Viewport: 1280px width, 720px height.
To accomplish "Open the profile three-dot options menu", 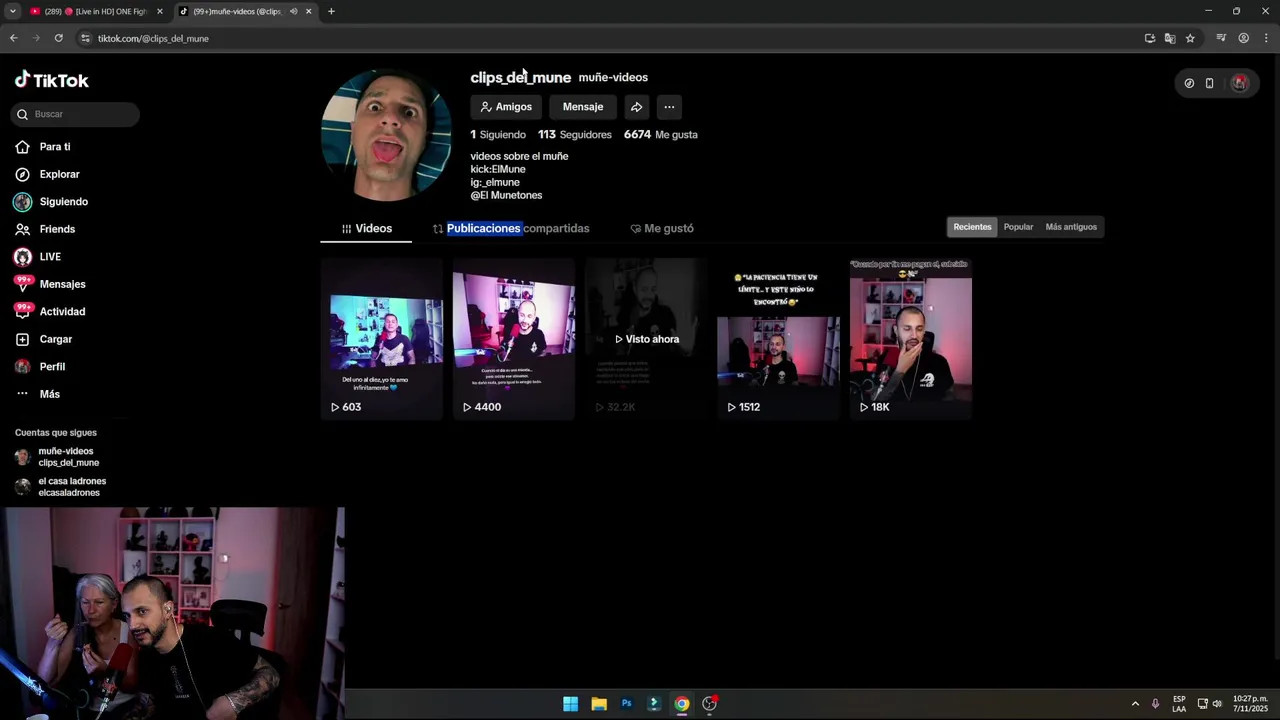I will tap(669, 107).
